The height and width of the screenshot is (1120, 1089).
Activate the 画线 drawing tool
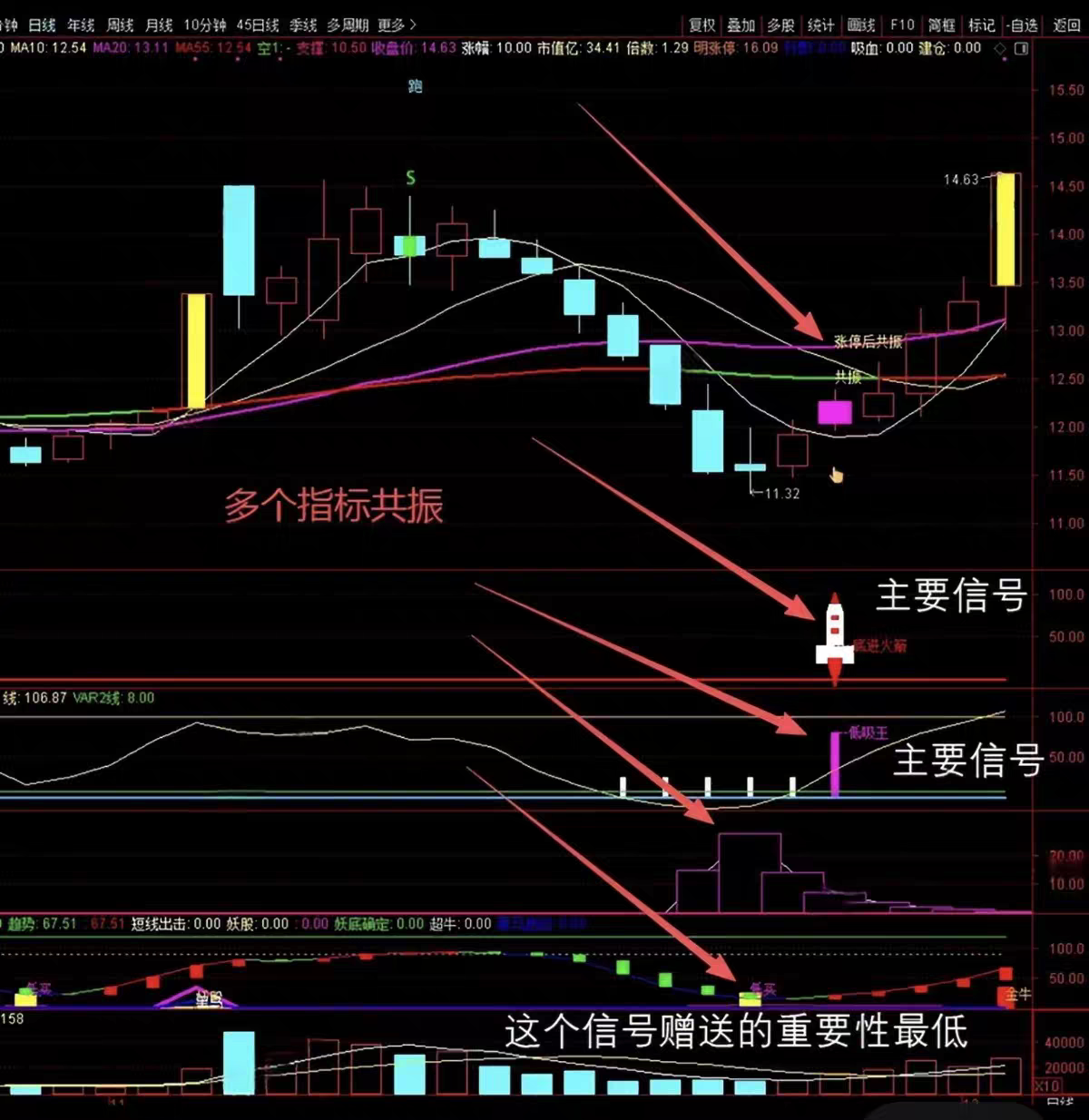click(x=860, y=25)
